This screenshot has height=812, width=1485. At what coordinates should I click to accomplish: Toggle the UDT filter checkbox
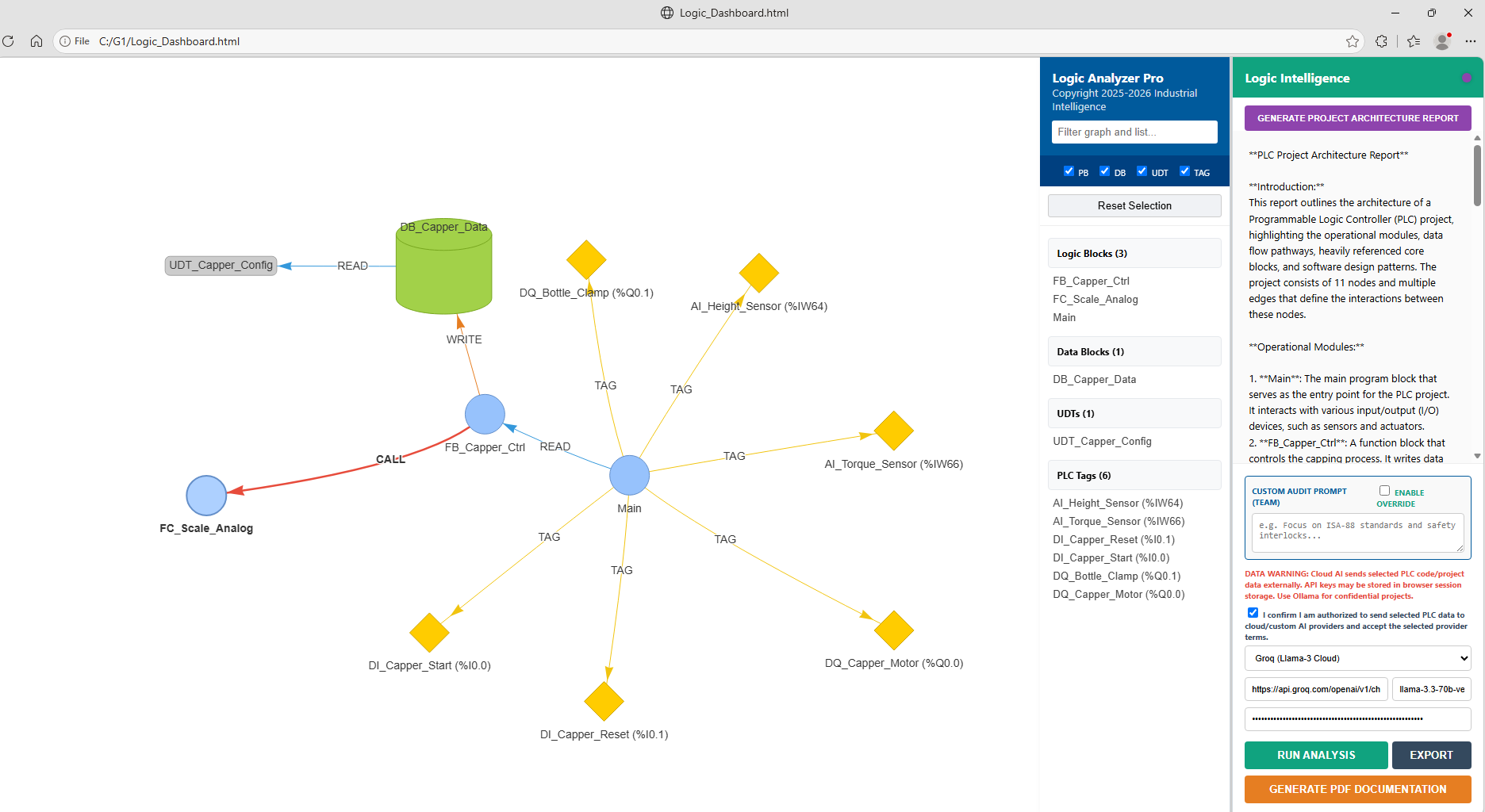[x=1142, y=171]
